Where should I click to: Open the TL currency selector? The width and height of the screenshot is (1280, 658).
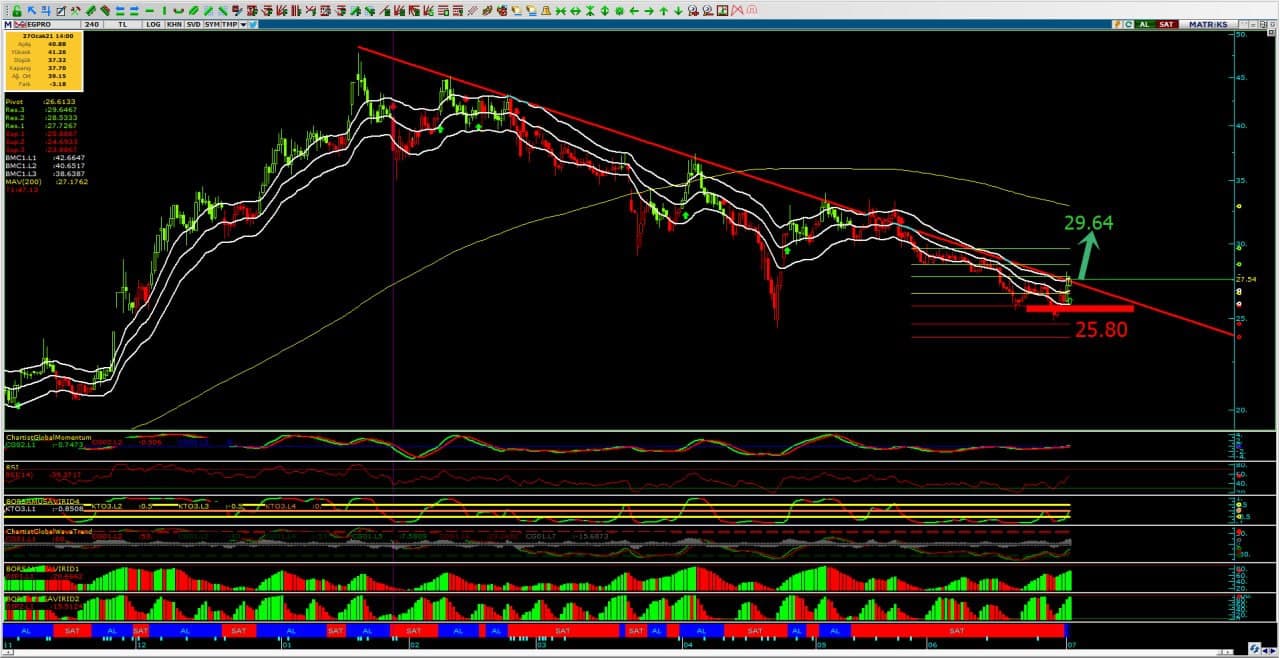(122, 24)
